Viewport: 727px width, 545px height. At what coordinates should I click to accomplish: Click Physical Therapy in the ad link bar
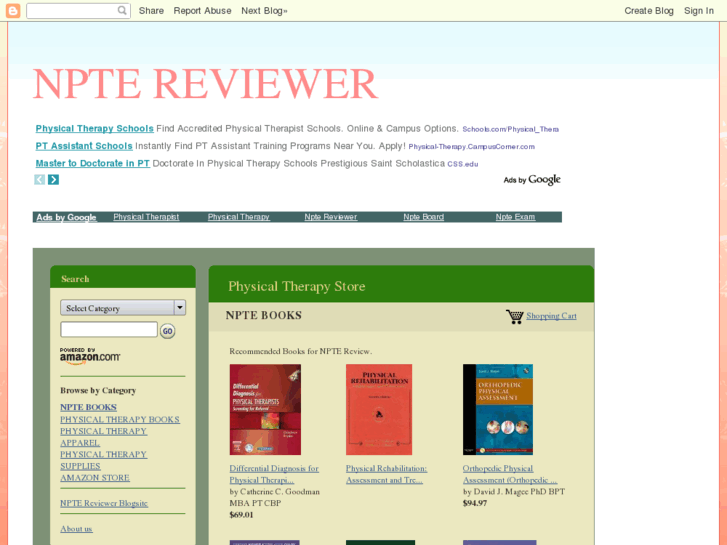(x=238, y=217)
